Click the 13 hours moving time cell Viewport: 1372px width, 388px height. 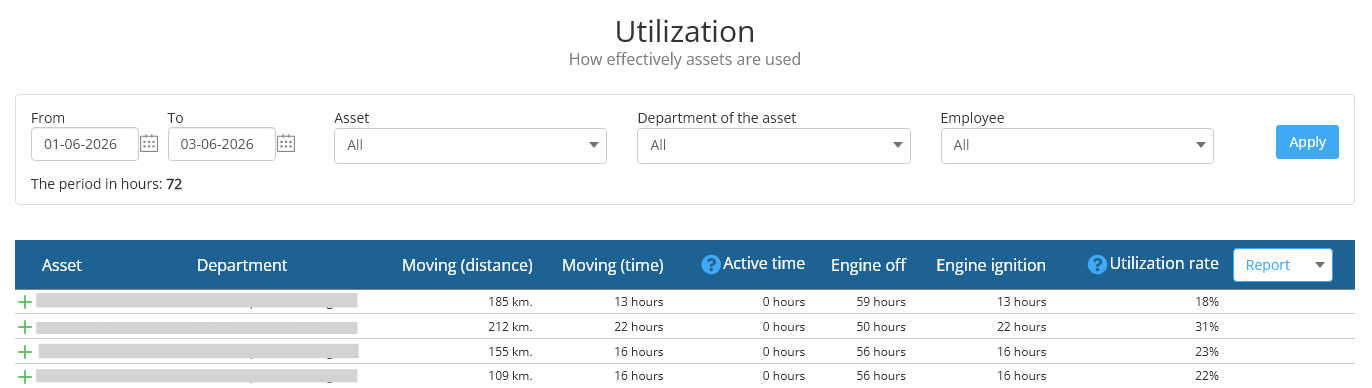(x=639, y=302)
